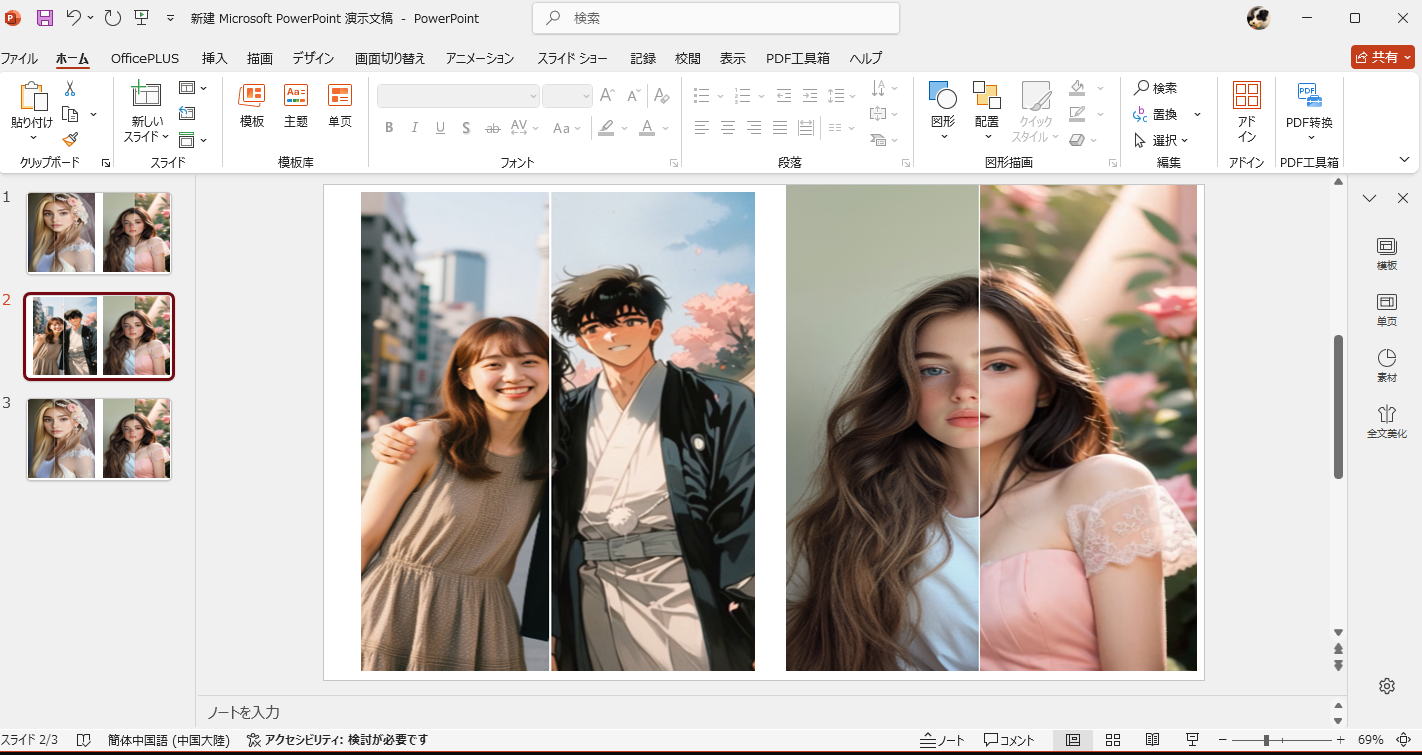Click the Save icon in title bar
The width and height of the screenshot is (1422, 755).
click(x=45, y=18)
